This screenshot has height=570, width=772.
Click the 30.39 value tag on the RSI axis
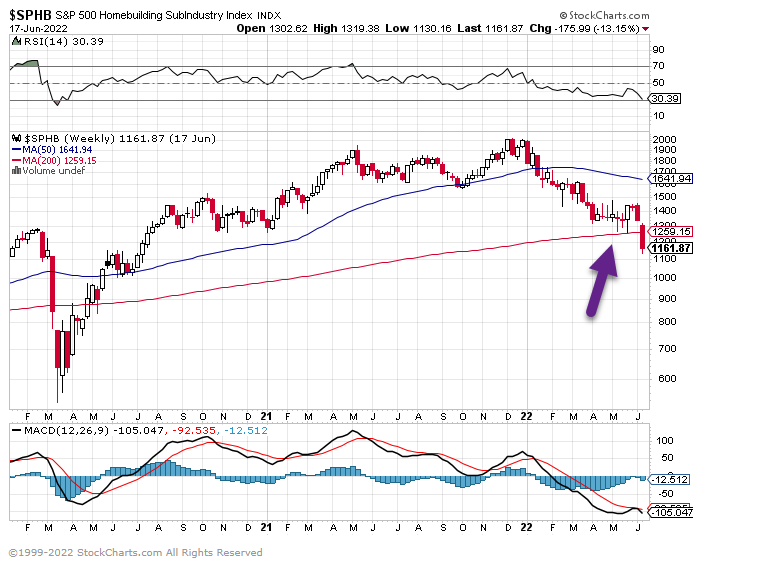coord(665,98)
